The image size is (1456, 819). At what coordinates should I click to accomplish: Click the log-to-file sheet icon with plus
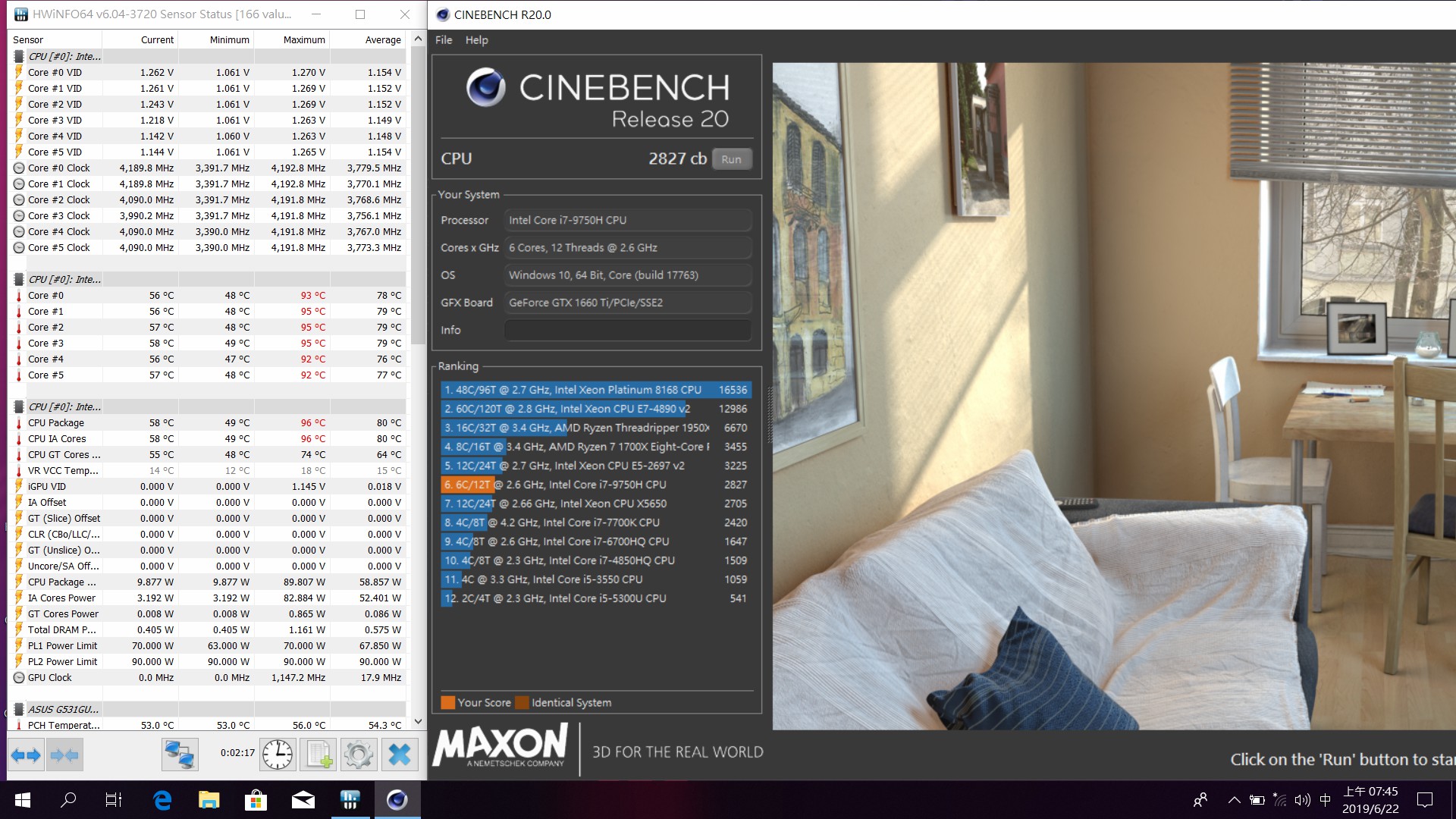pyautogui.click(x=318, y=755)
